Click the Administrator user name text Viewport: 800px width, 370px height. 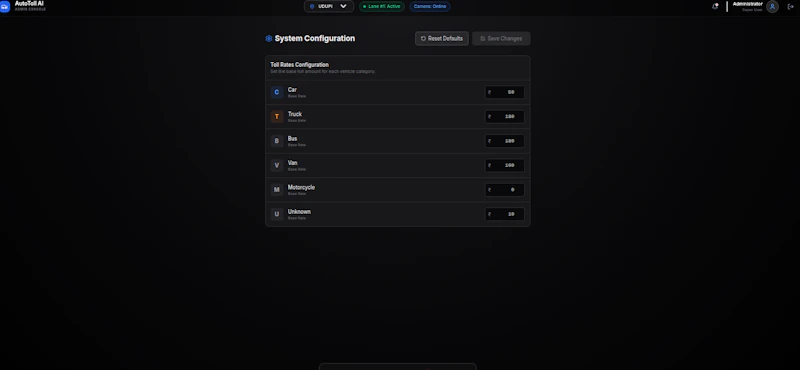(x=747, y=4)
